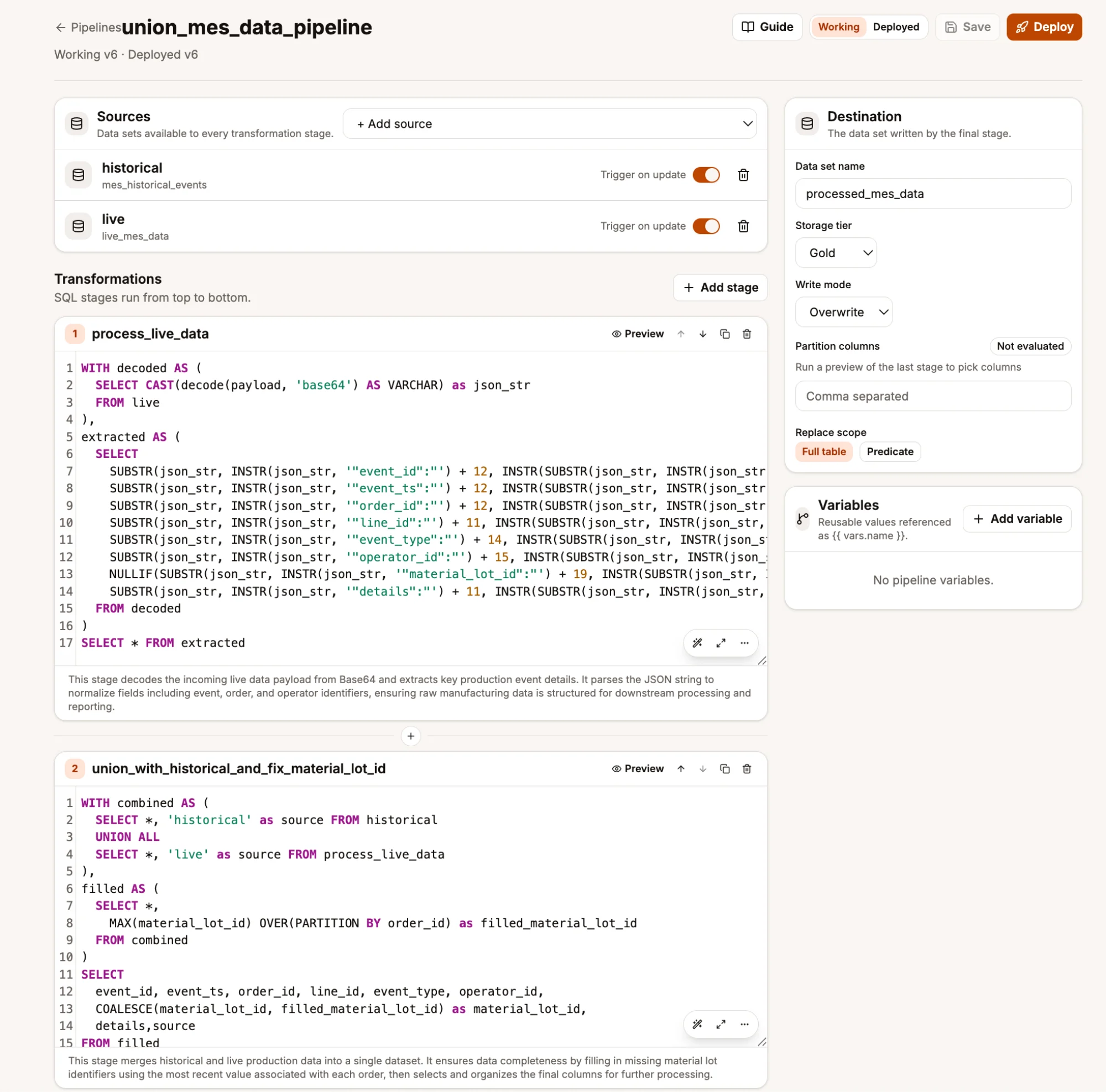Click SQL line 'UNION ALL' in stage 2
Image resolution: width=1106 pixels, height=1092 pixels.
click(127, 836)
